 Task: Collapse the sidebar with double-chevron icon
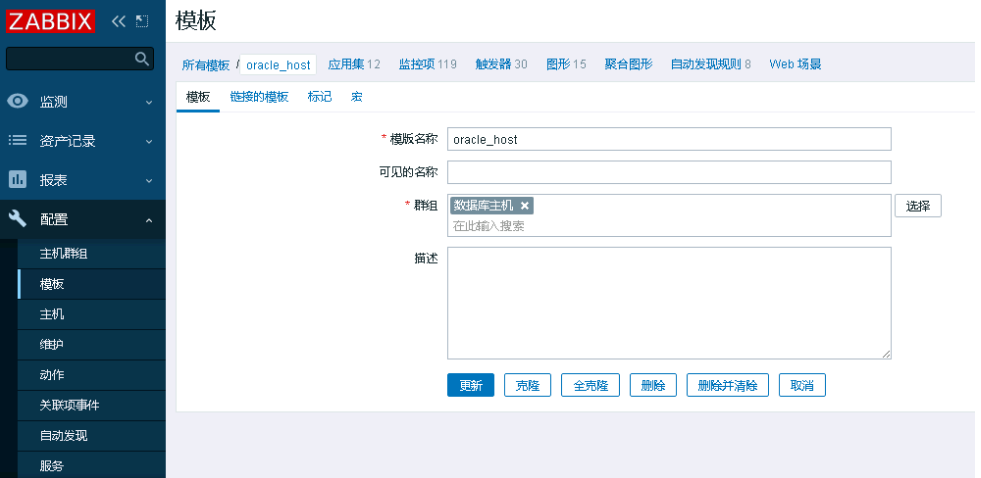[118, 21]
